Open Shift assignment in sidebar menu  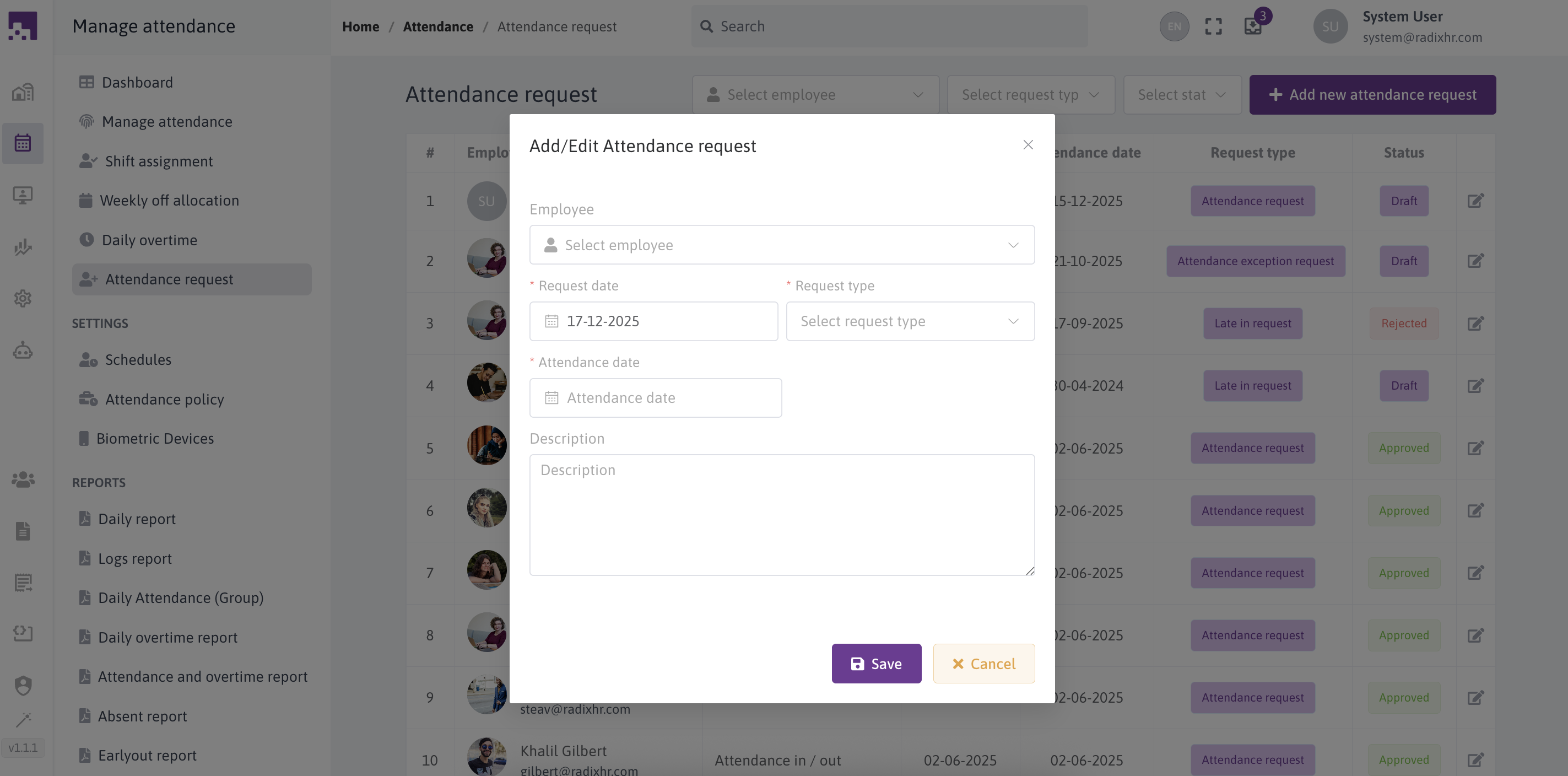(x=159, y=161)
